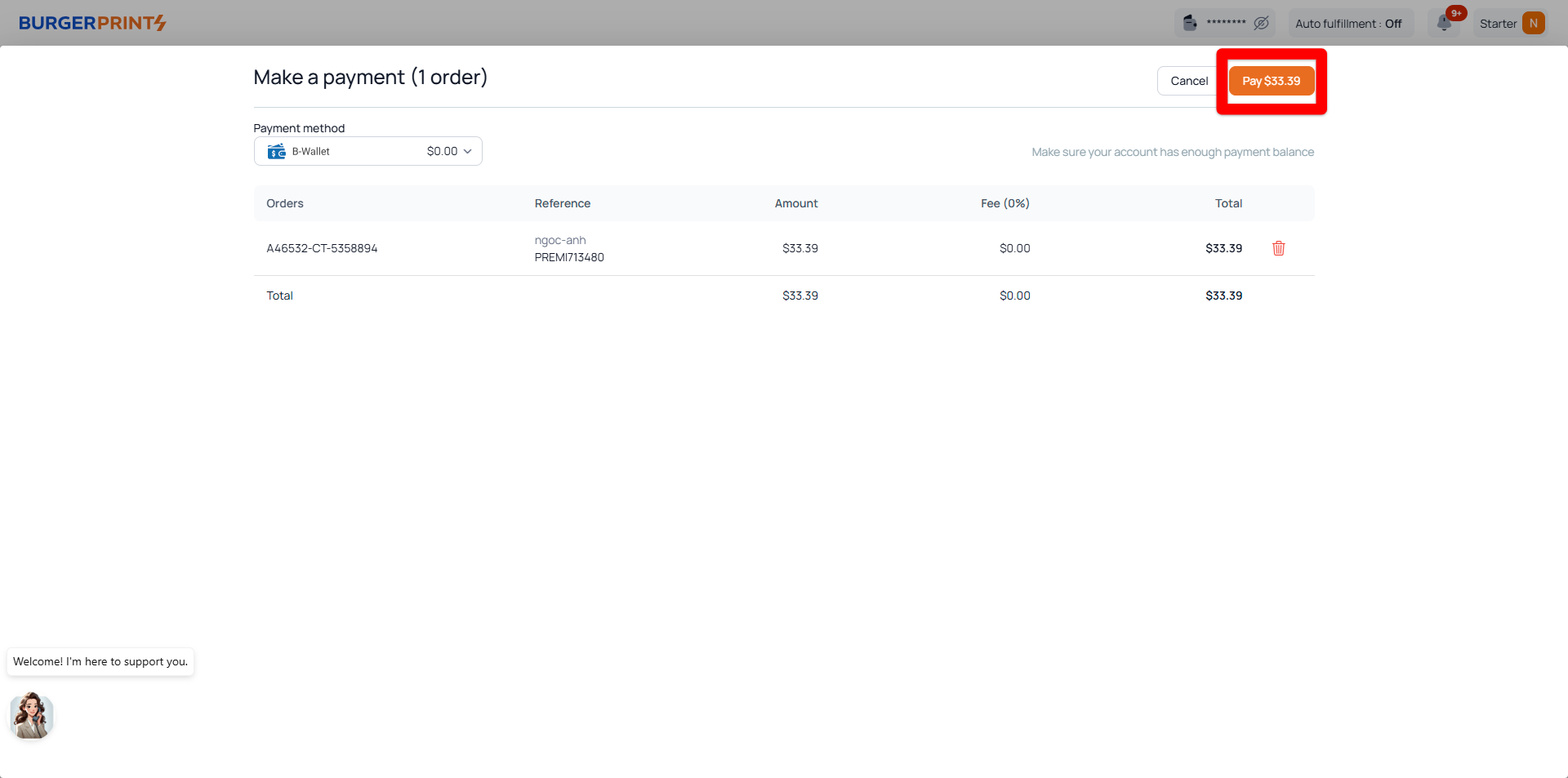Cancel the payment
Image resolution: width=1568 pixels, height=778 pixels.
tap(1188, 81)
